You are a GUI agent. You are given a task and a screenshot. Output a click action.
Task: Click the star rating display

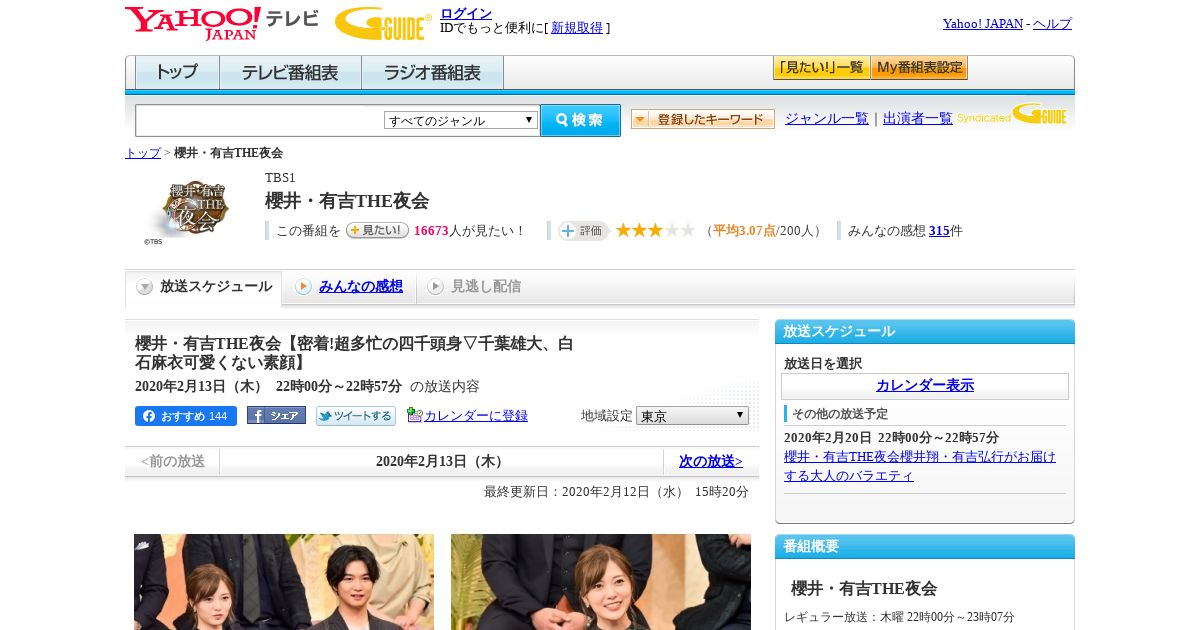point(655,230)
